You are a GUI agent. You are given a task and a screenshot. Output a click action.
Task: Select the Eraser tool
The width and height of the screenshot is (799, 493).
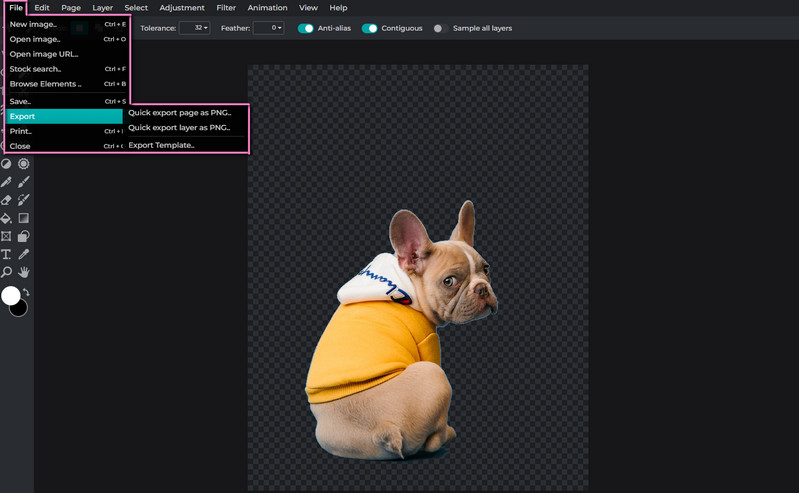(6, 200)
